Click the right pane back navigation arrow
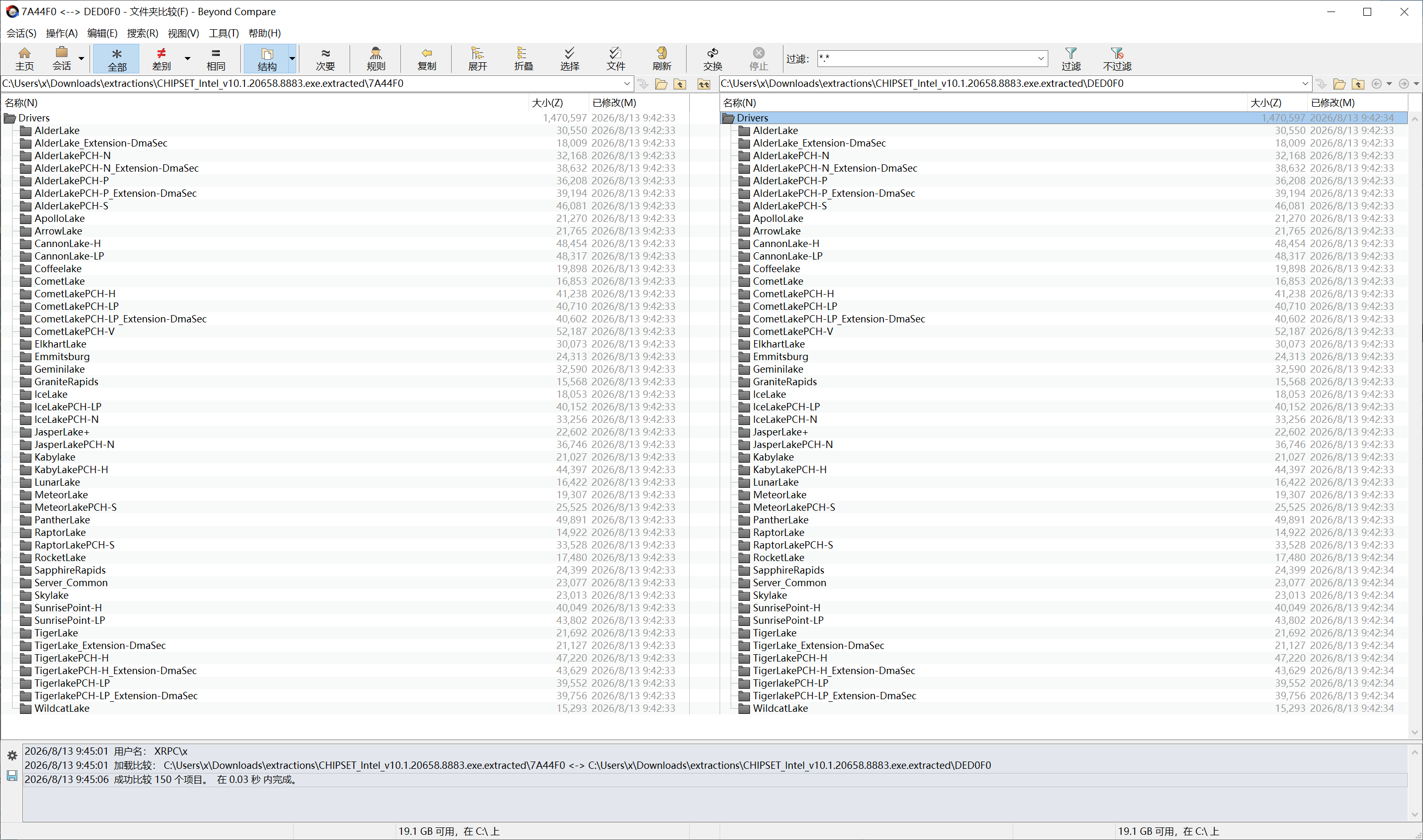The width and height of the screenshot is (1423, 840). click(1376, 84)
